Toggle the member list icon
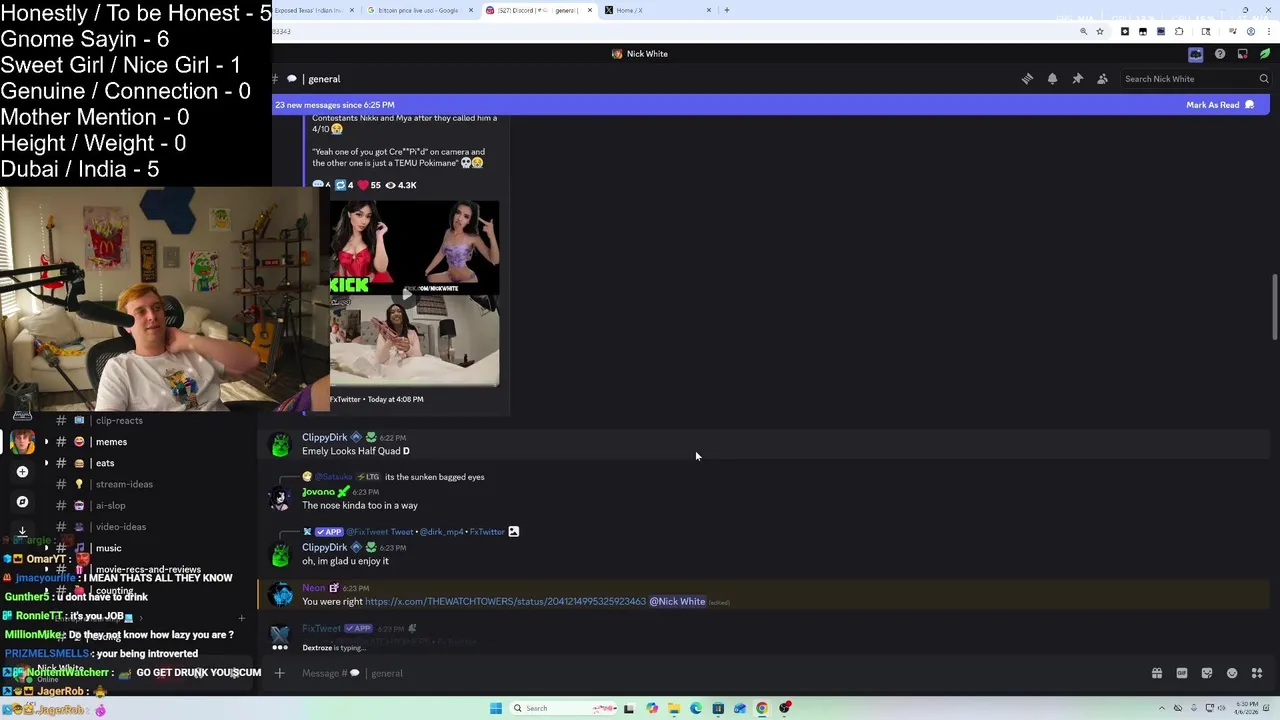1280x720 pixels. (x=1102, y=79)
